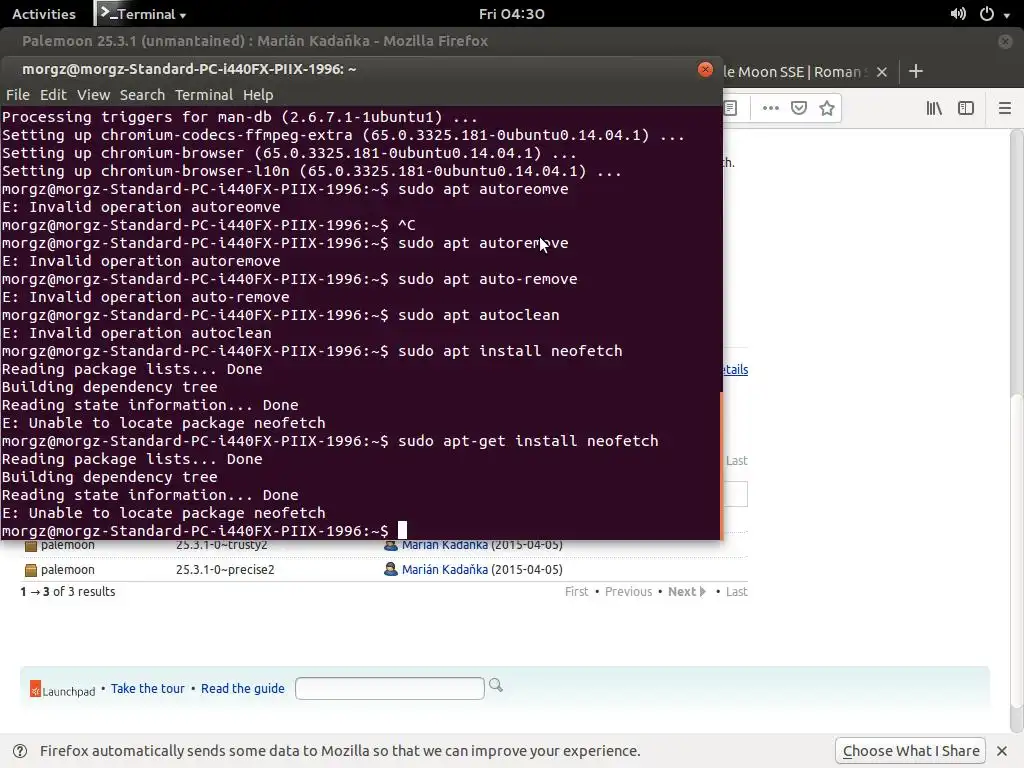
Task: Open the terminal View menu
Action: [93, 95]
